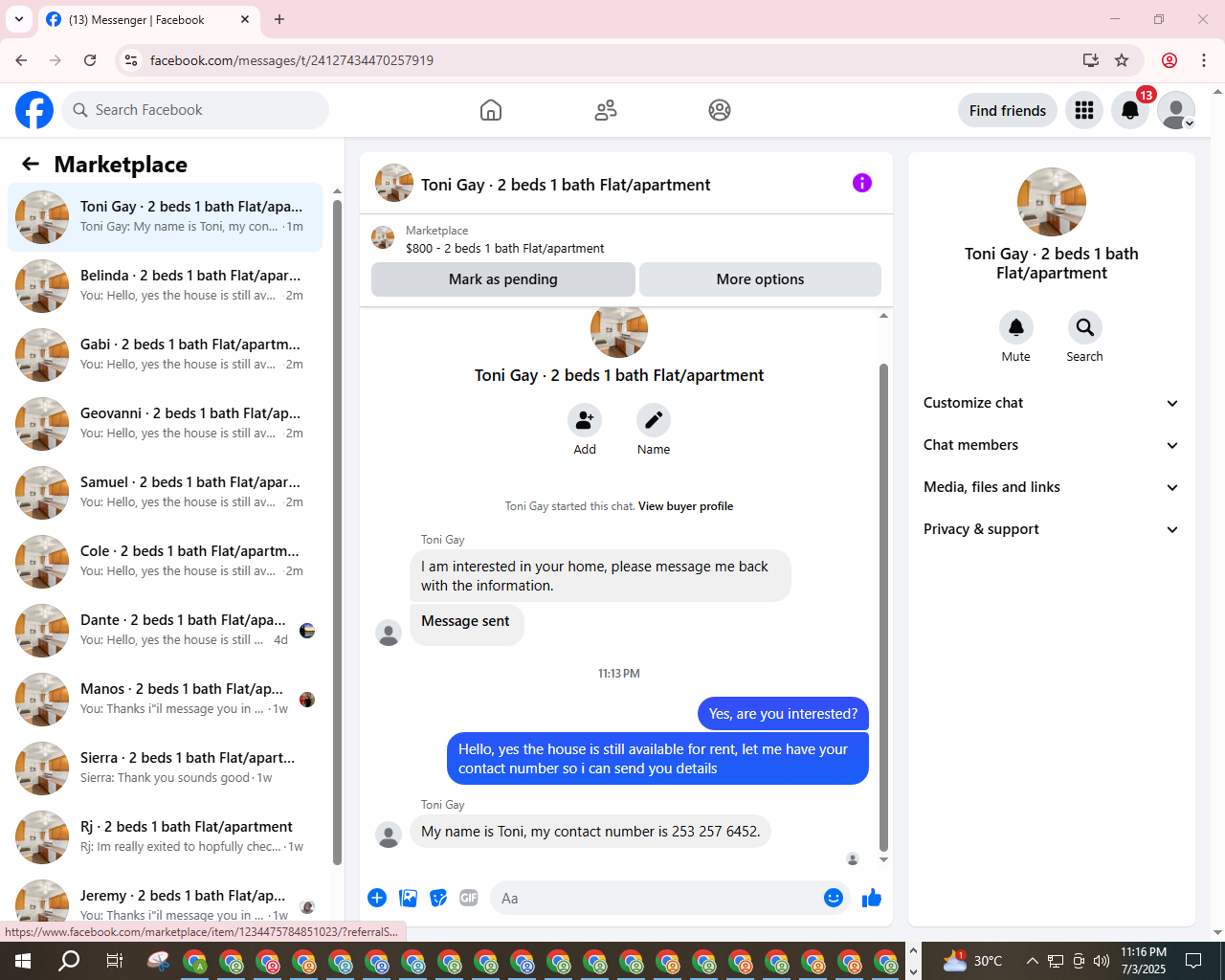Image resolution: width=1225 pixels, height=980 pixels.
Task: Open Friends icon in top navigation
Action: [x=606, y=110]
